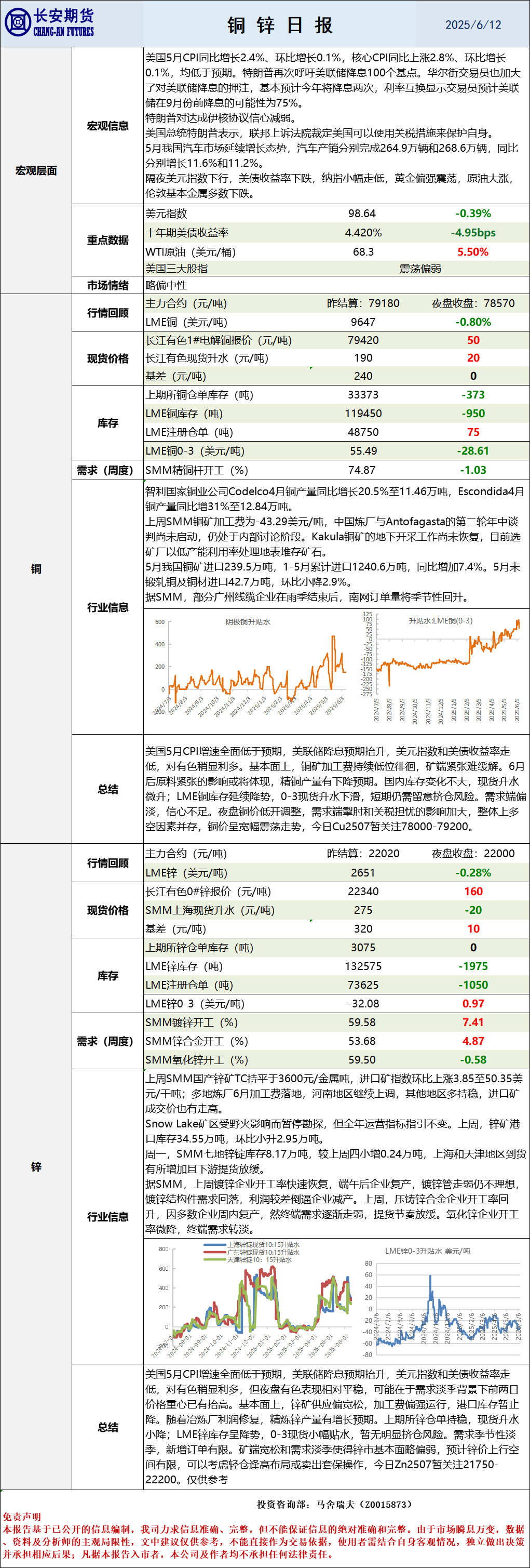Click the LME锌 change -0.28%

(x=473, y=873)
